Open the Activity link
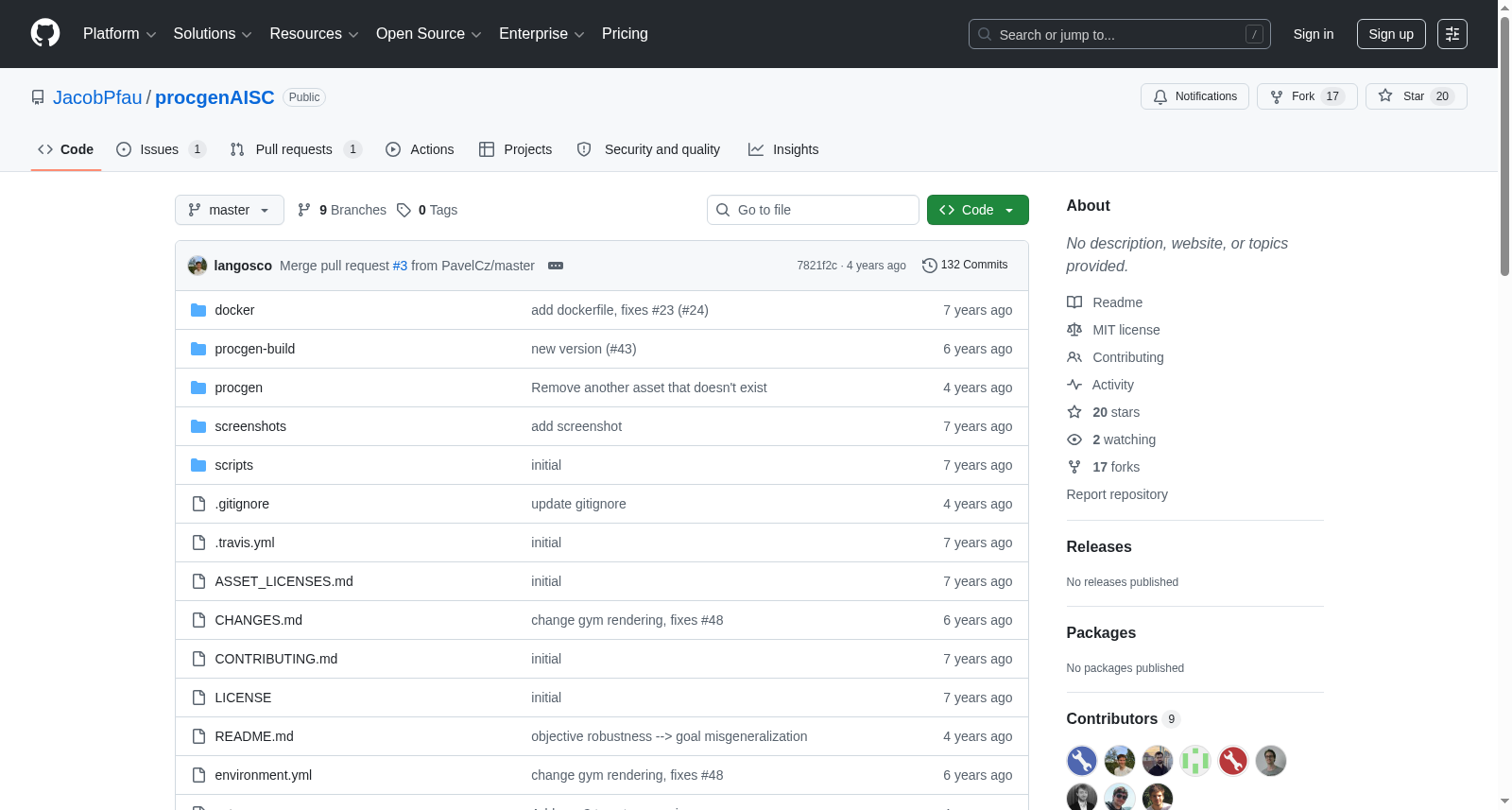This screenshot has width=1512, height=810. tap(1100, 385)
